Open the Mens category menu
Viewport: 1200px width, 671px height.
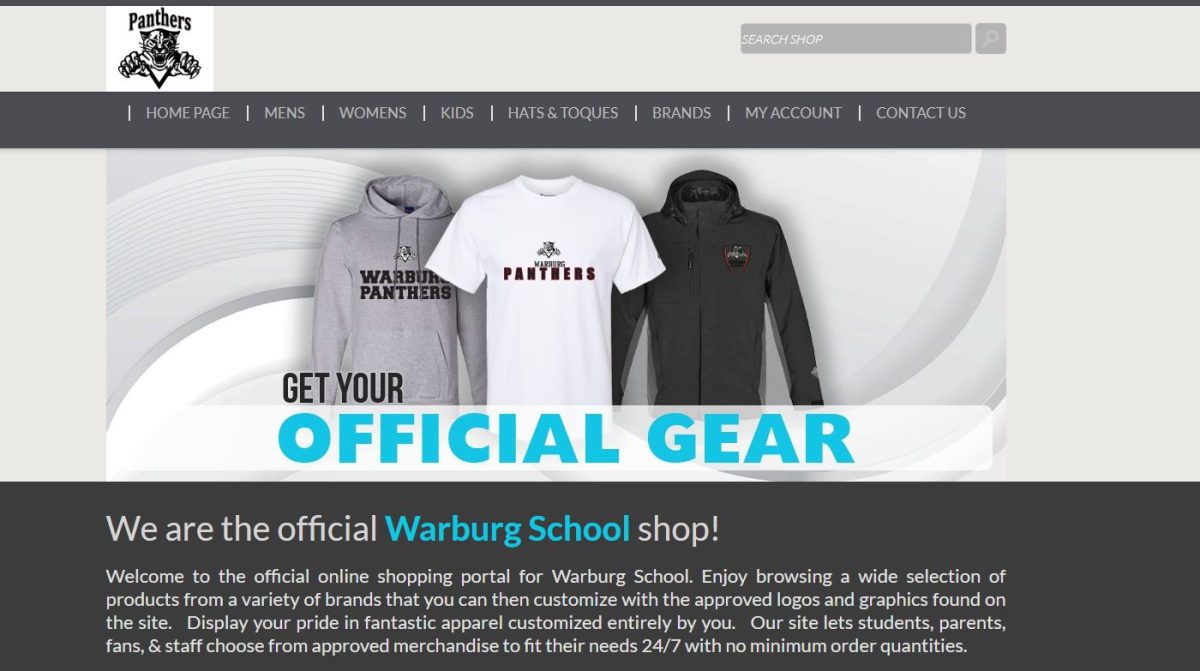[285, 113]
